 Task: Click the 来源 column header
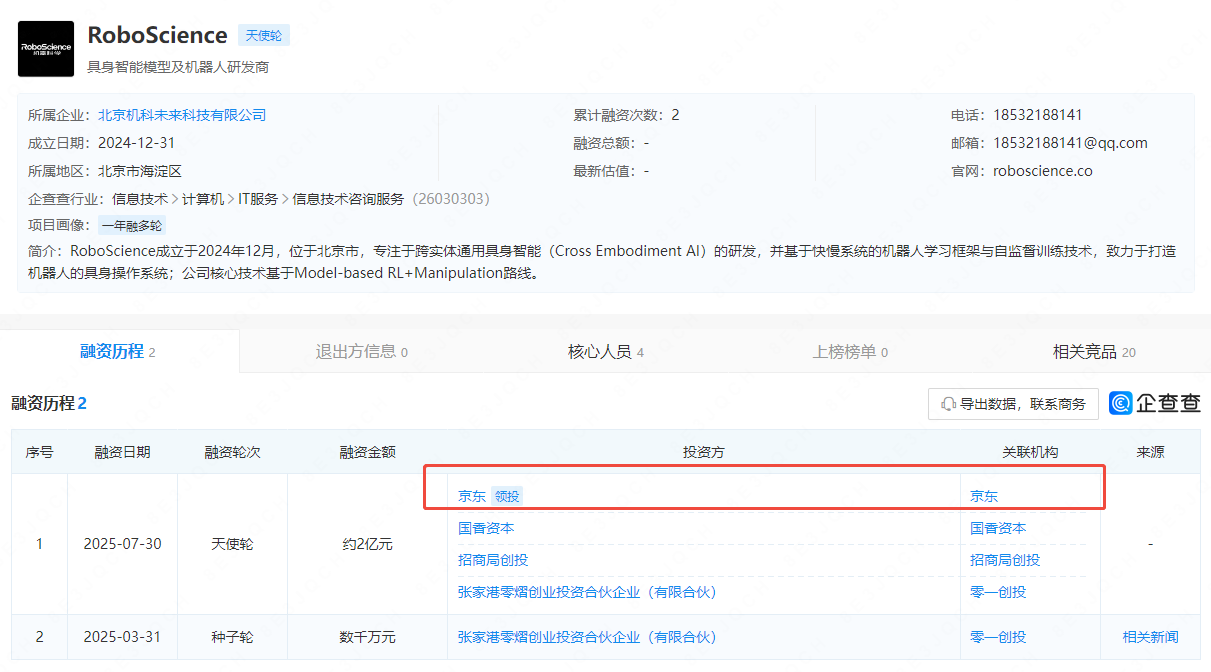coord(1150,452)
